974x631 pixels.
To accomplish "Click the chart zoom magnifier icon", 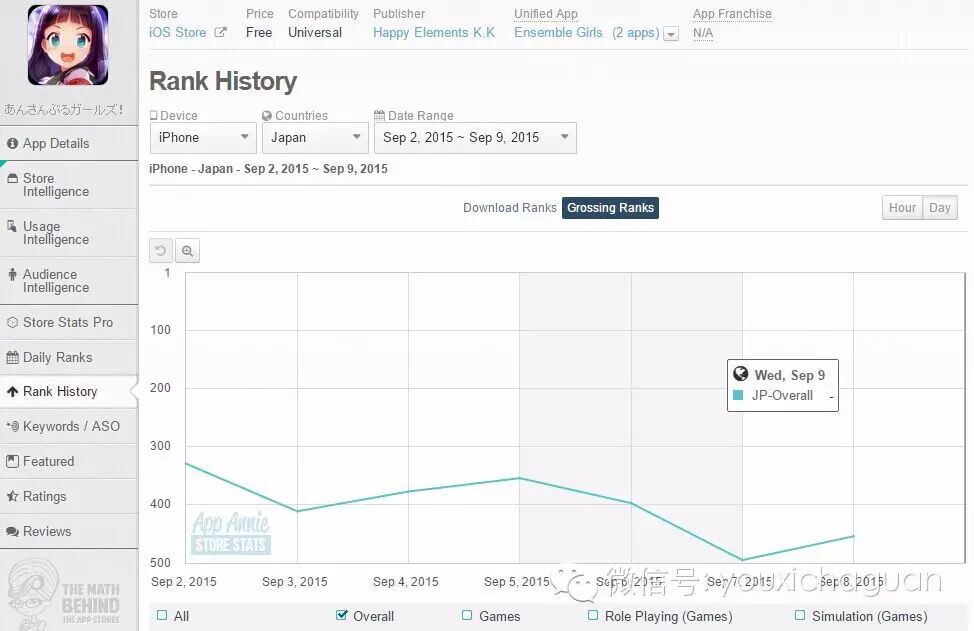I will [187, 251].
